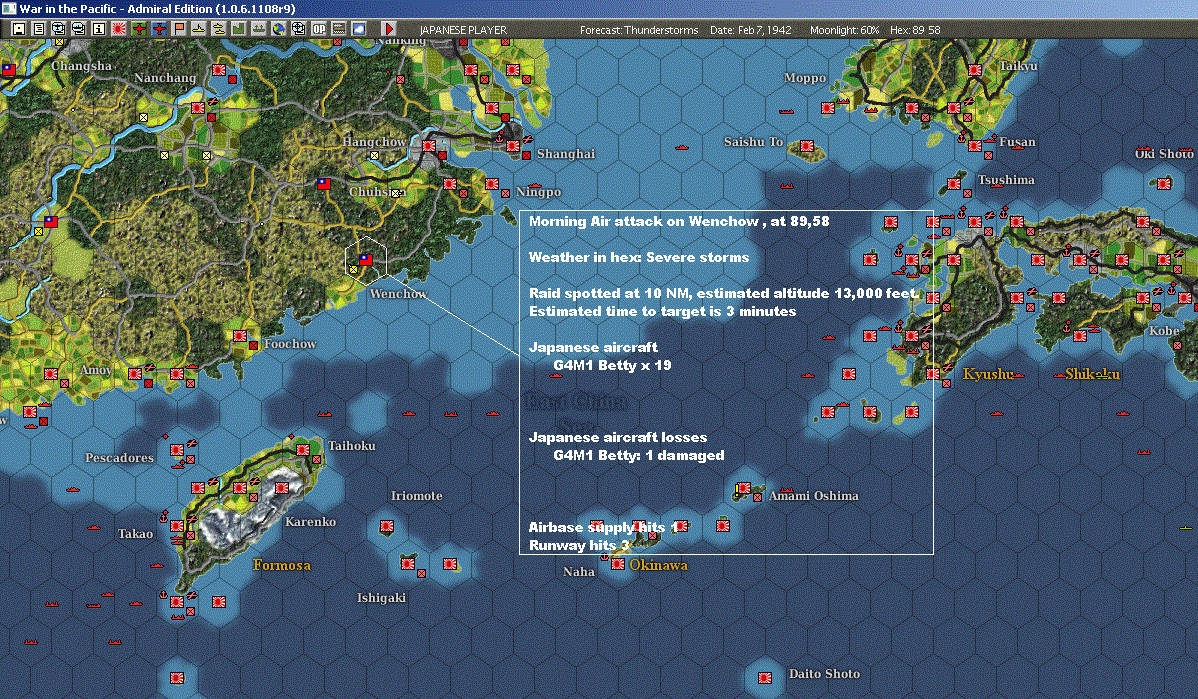Click the Chinese flag above Chuhsien
Screen dimensions: 1198x699
(x=324, y=183)
